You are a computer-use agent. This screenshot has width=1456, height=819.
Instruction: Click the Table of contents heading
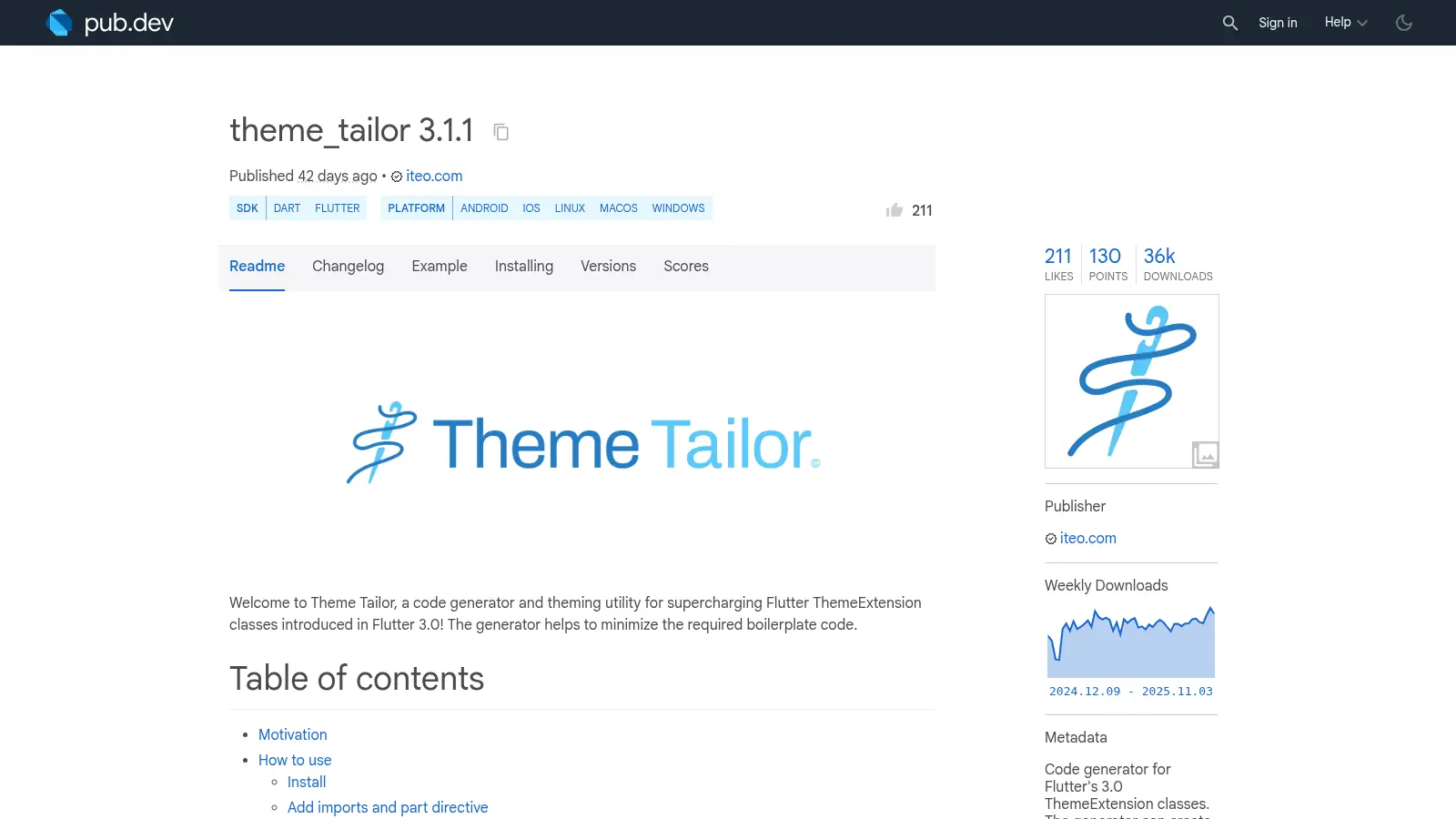(x=357, y=679)
